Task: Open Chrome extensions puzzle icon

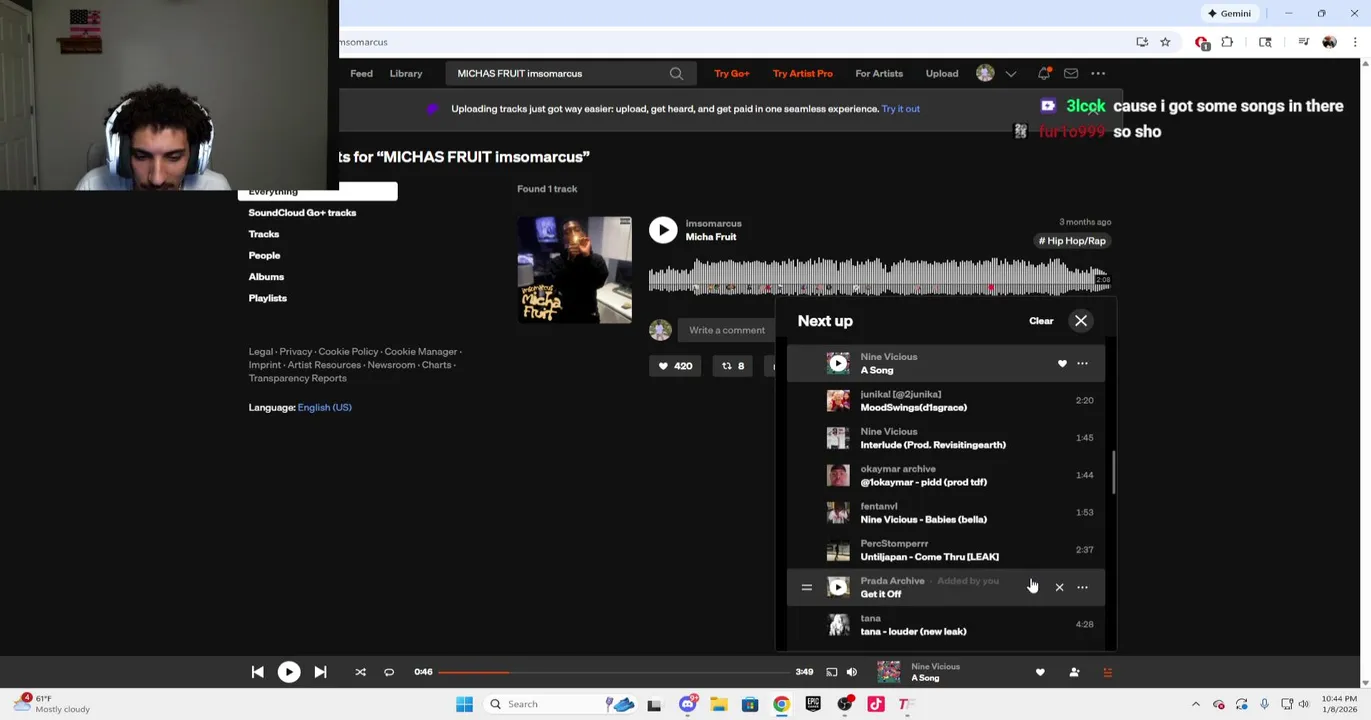Action: coord(1227,42)
